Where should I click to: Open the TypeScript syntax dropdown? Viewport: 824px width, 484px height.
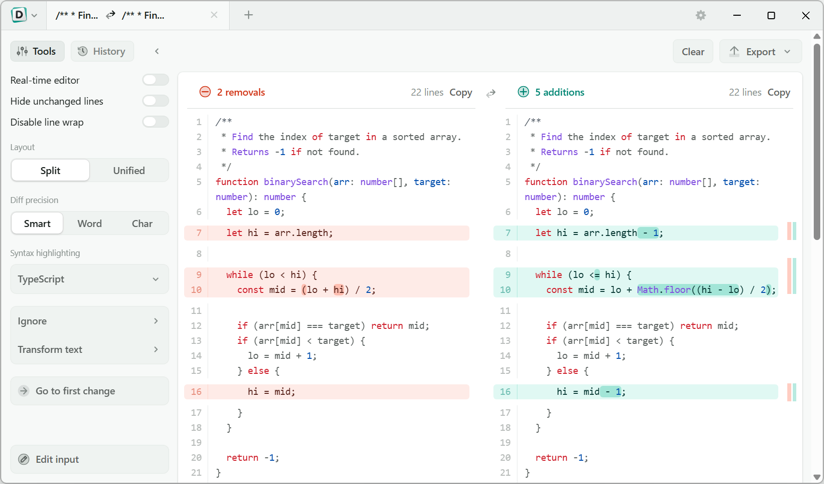[x=89, y=279]
